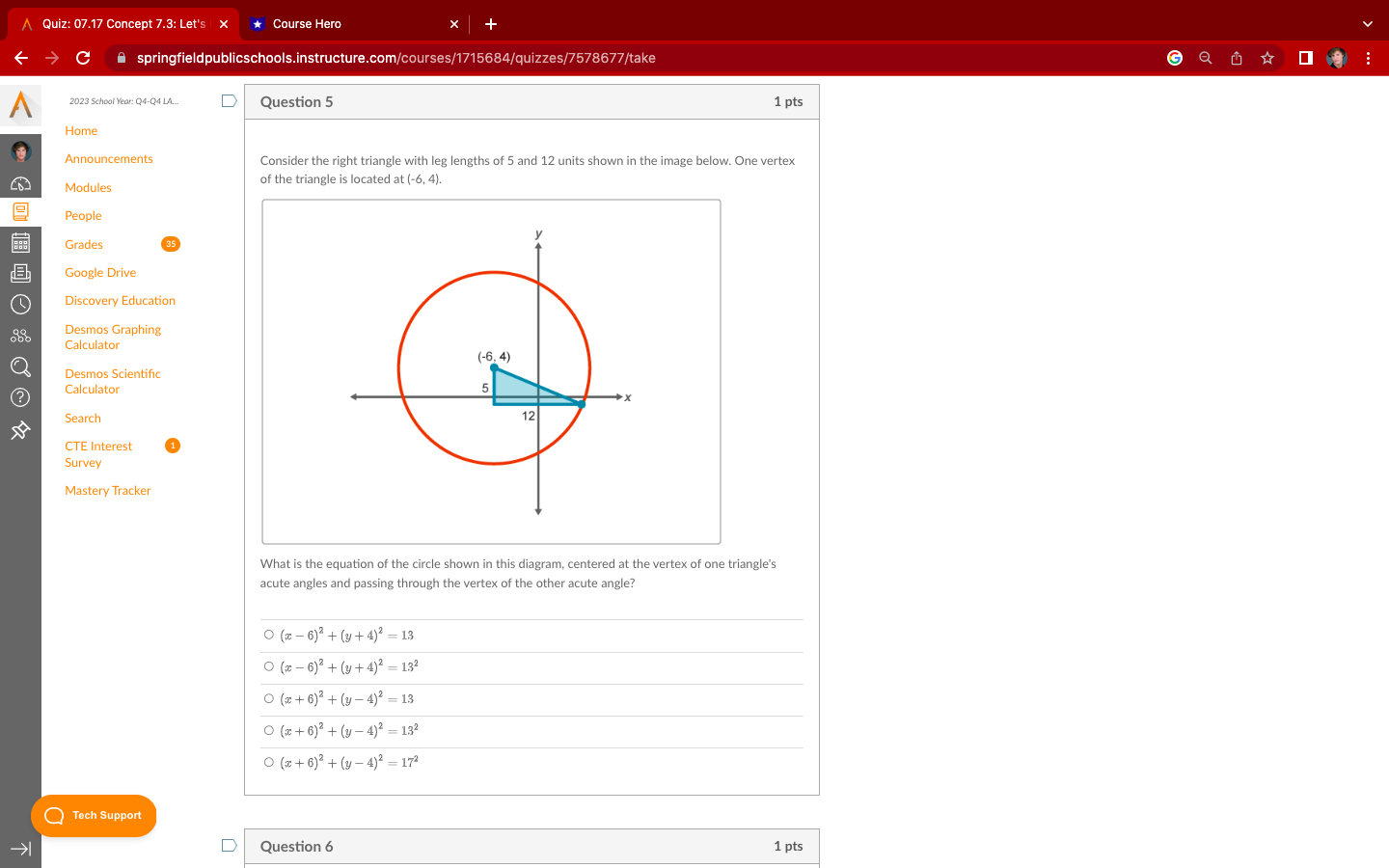
Task: Open the Commons icon in global navigation
Action: point(20,336)
